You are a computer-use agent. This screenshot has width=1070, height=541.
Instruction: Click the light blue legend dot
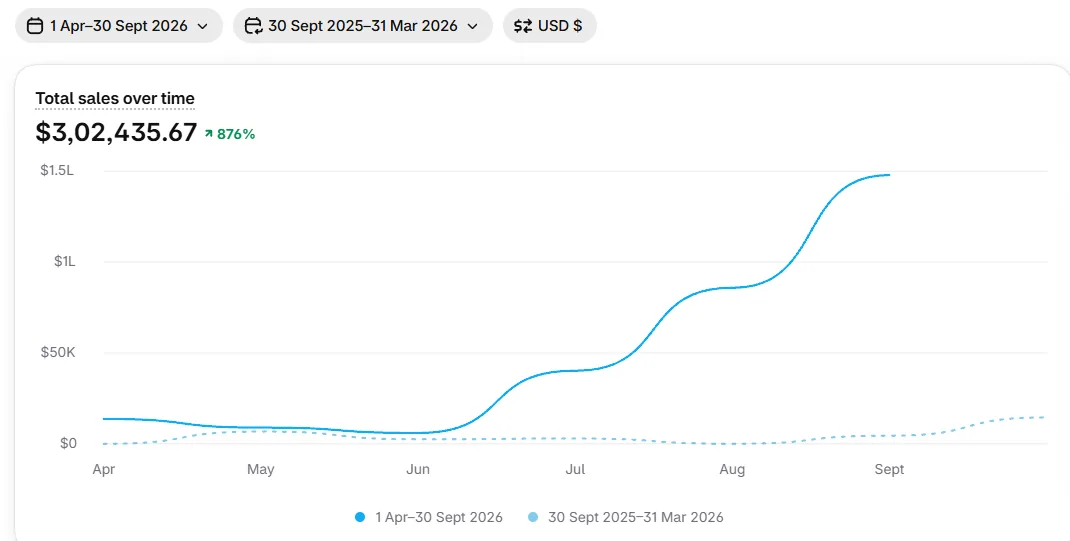click(534, 517)
